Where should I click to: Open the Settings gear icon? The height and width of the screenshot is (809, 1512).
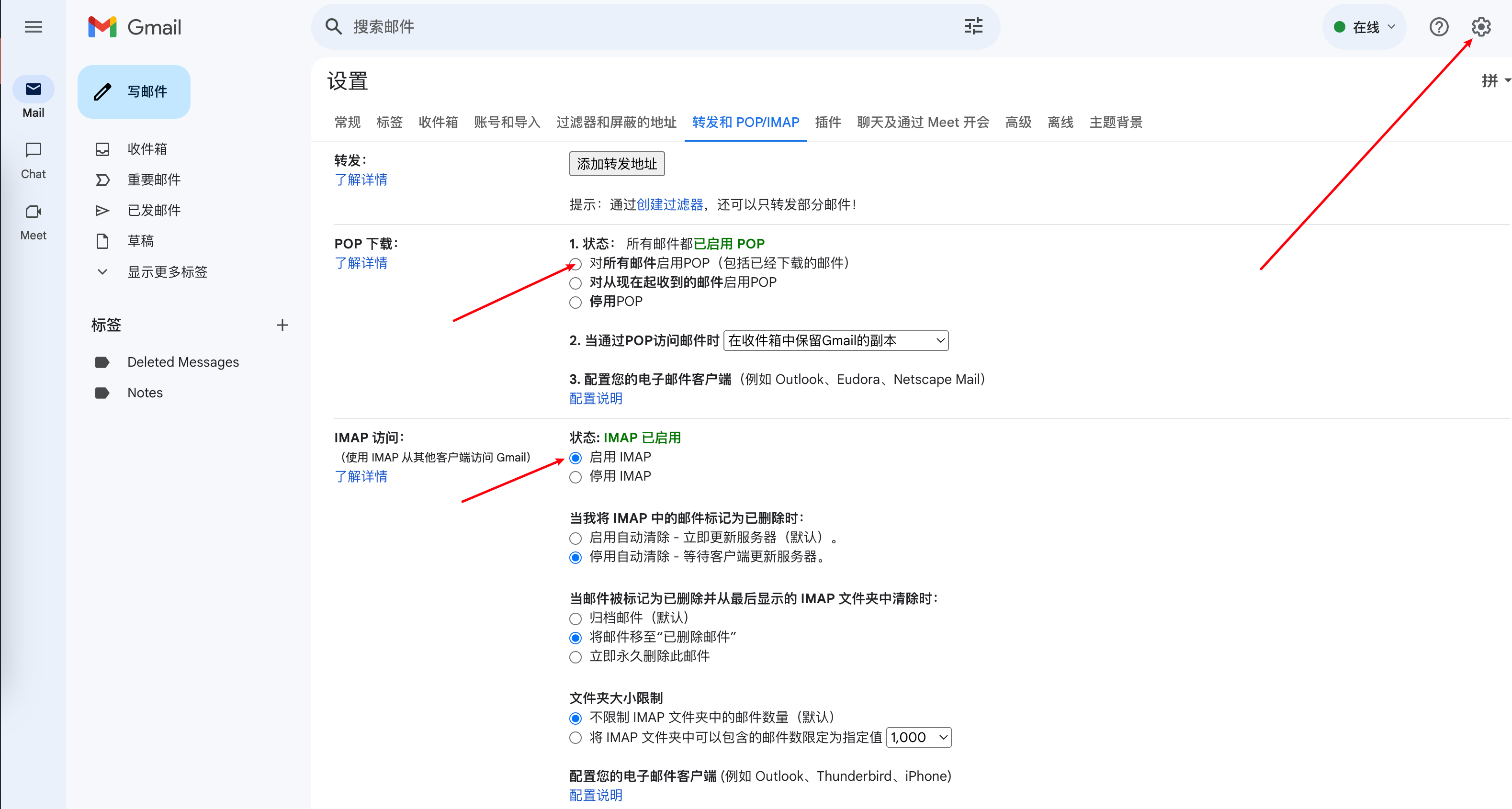click(1481, 26)
